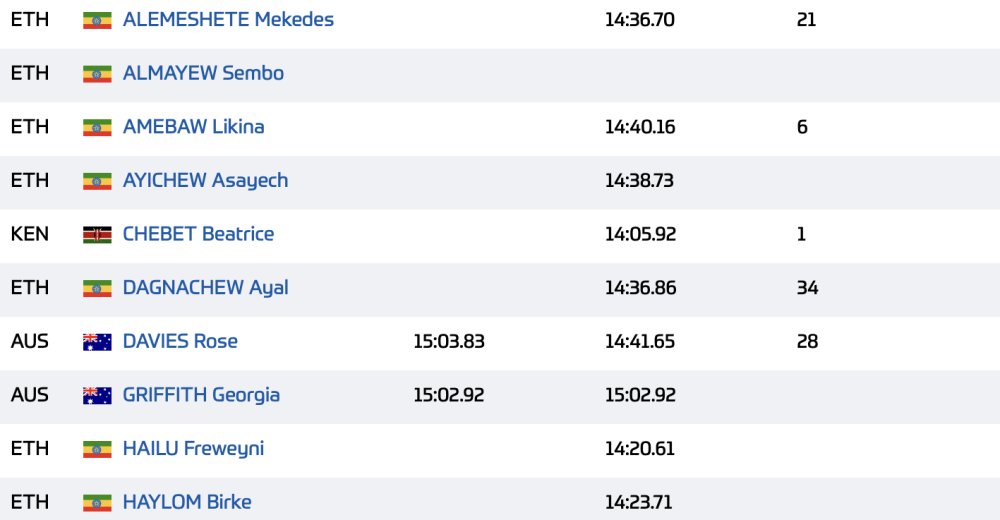Open ALEMESHETE Mekedes athlete profile
The width and height of the screenshot is (1000, 520).
(228, 20)
